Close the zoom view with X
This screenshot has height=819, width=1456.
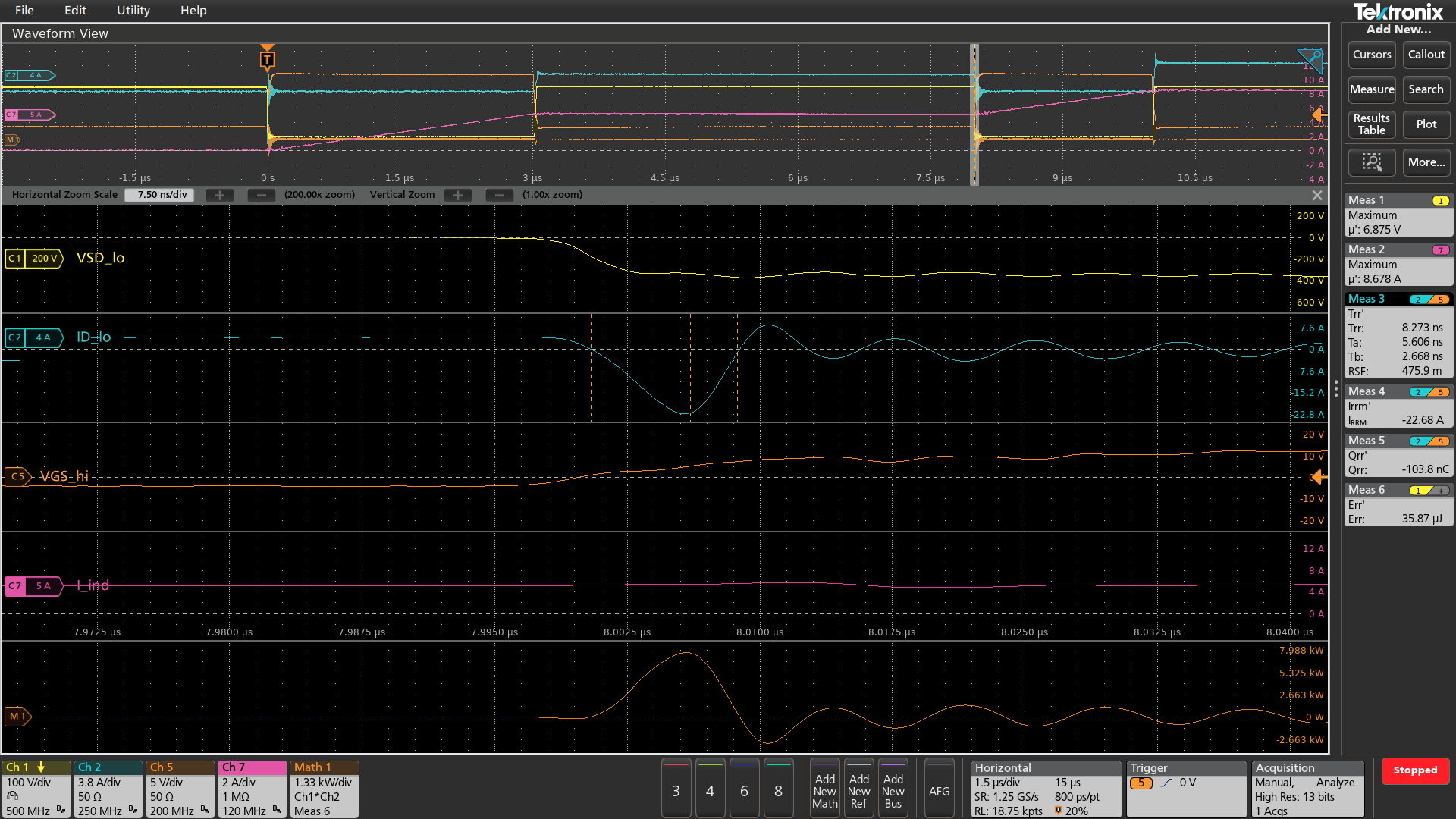coord(1317,195)
